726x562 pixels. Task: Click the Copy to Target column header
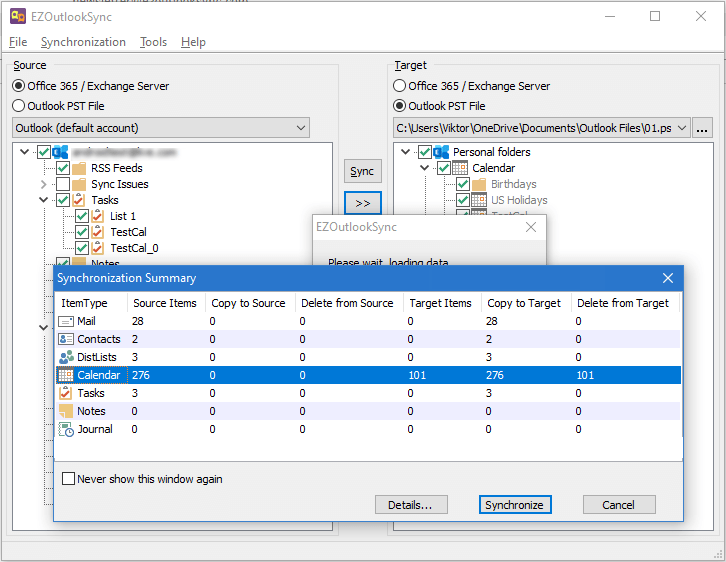[526, 303]
